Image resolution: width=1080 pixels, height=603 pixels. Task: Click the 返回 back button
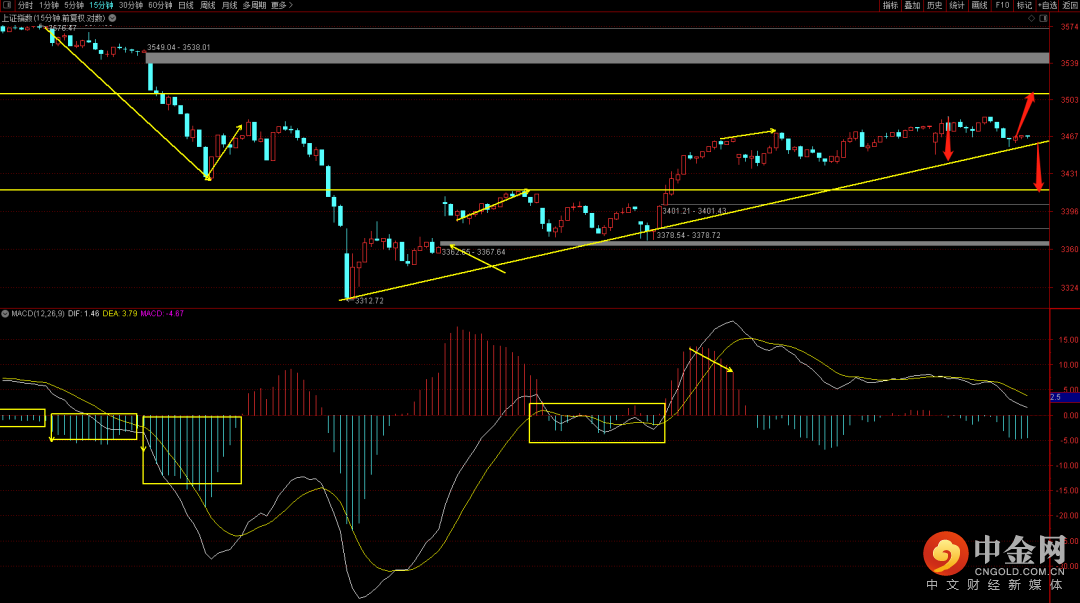pyautogui.click(x=1070, y=5)
